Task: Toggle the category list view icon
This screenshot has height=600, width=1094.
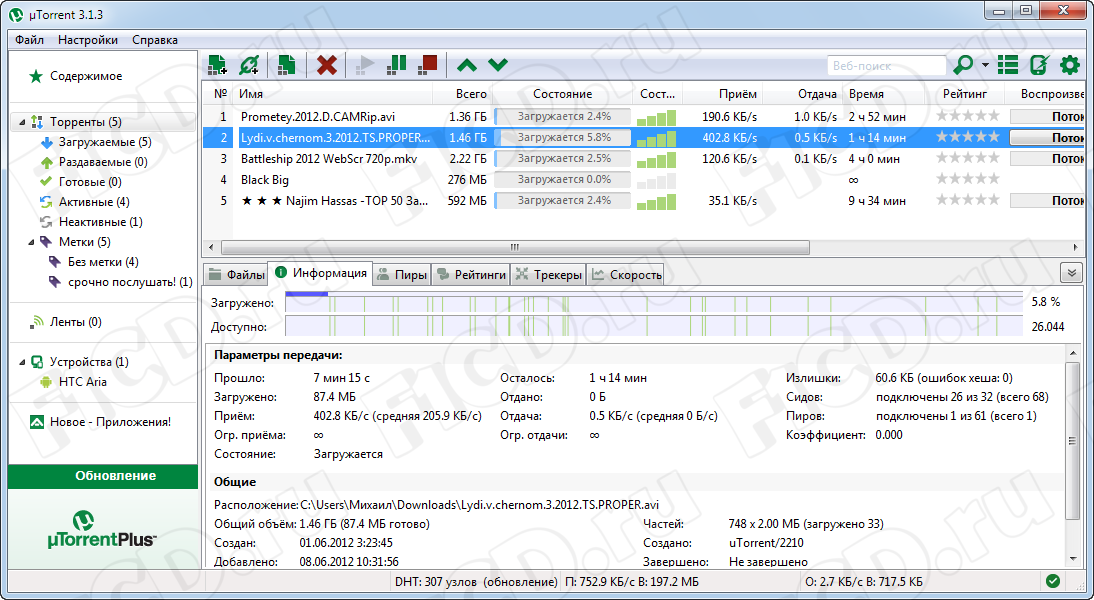Action: coord(1007,65)
